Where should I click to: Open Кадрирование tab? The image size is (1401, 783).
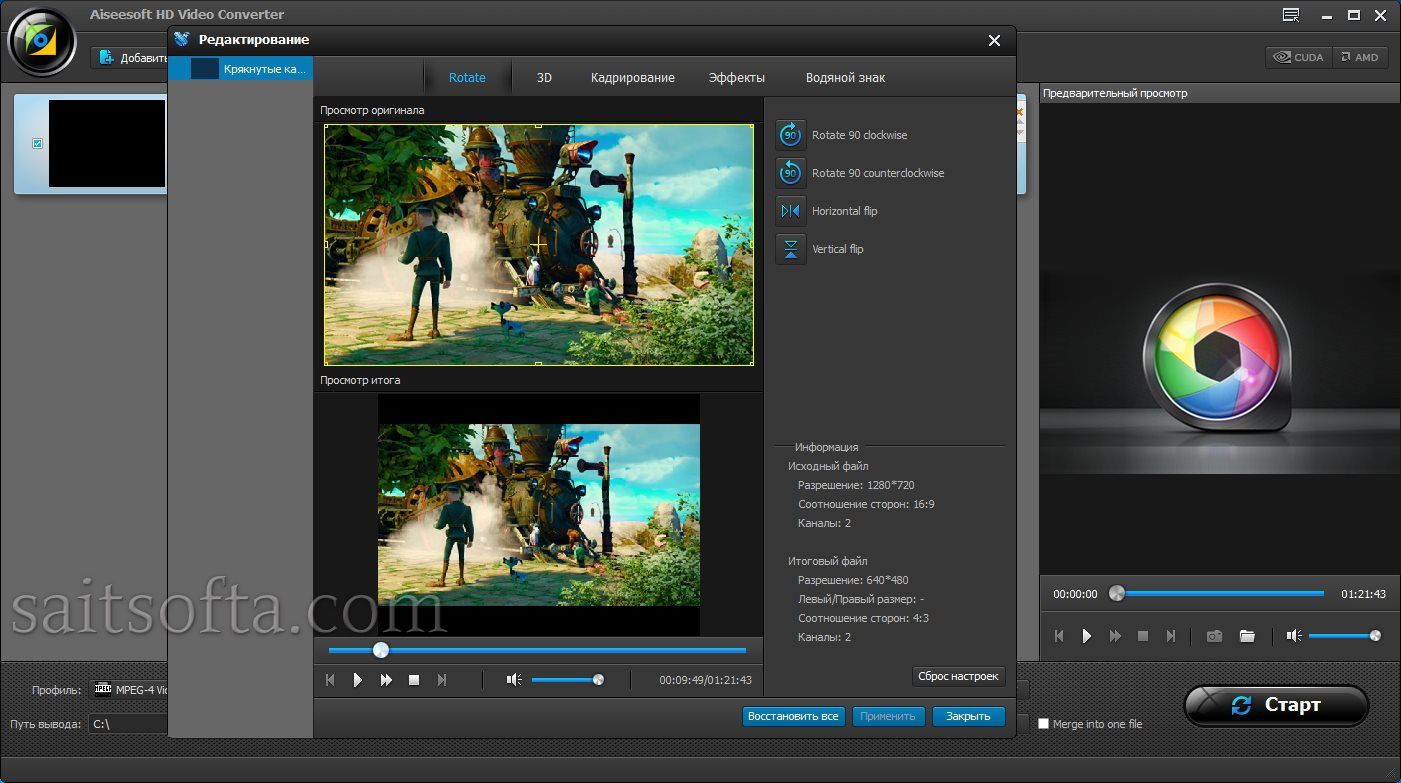click(x=632, y=78)
